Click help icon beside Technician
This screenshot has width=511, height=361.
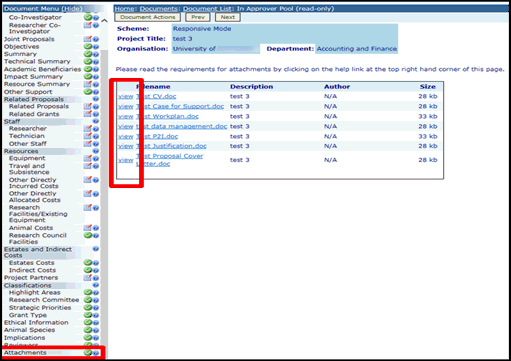pyautogui.click(x=96, y=136)
